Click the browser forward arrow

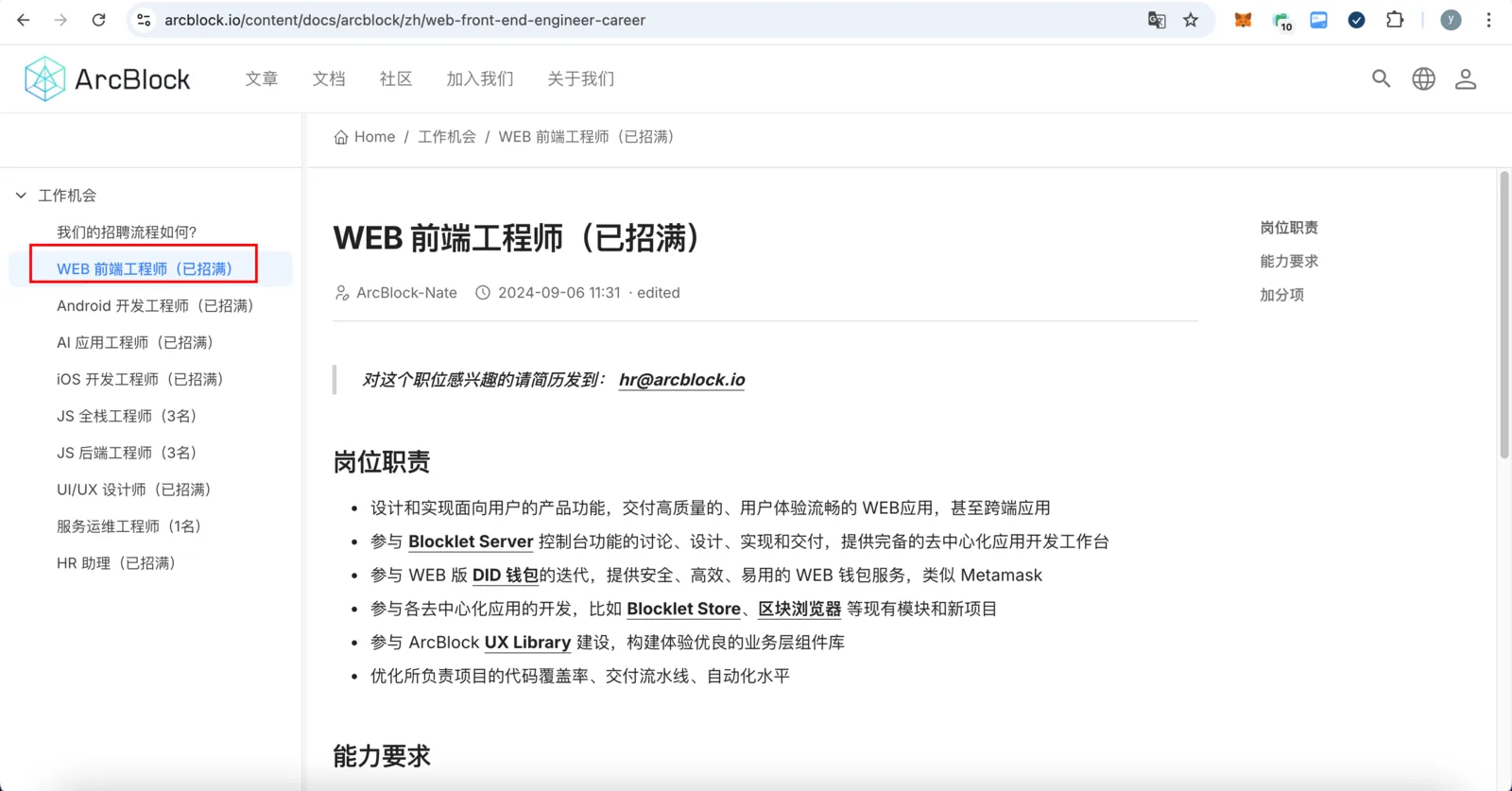click(61, 20)
